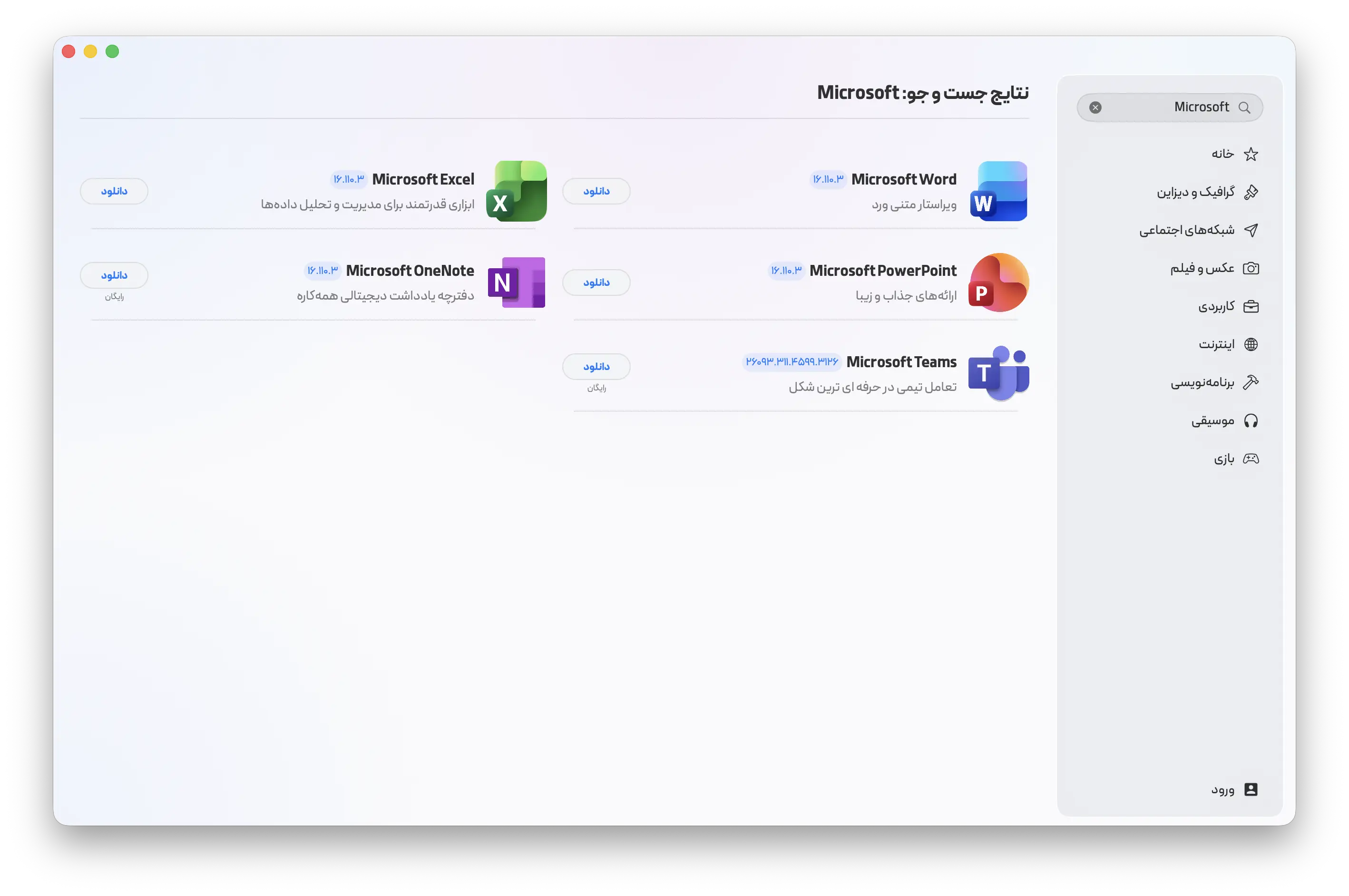The image size is (1349, 896).
Task: Open the Microsoft OneNote title
Action: coord(410,270)
